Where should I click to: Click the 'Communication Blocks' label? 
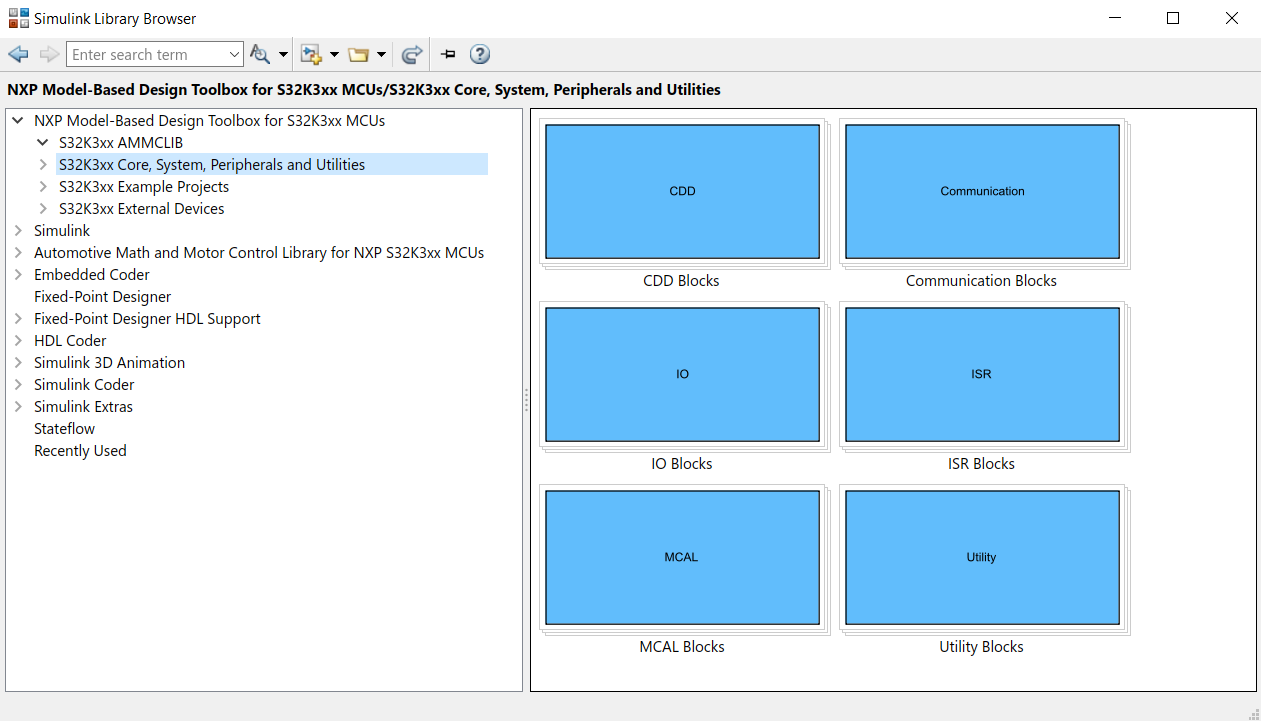pos(981,281)
